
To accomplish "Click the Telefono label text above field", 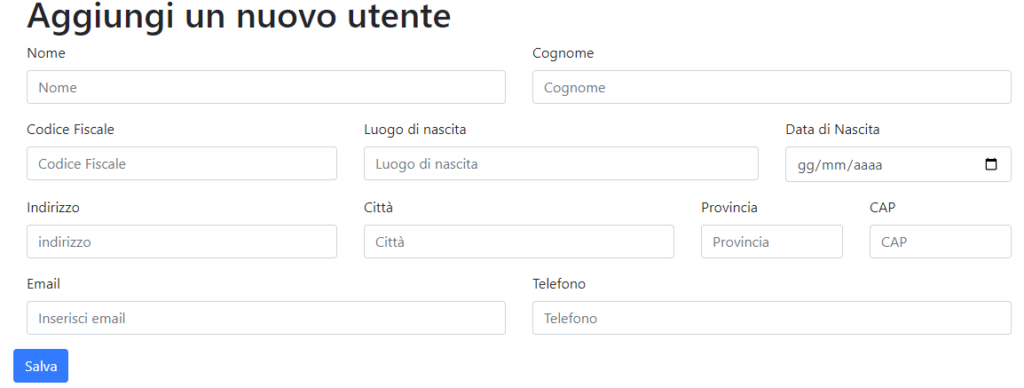I will click(559, 284).
